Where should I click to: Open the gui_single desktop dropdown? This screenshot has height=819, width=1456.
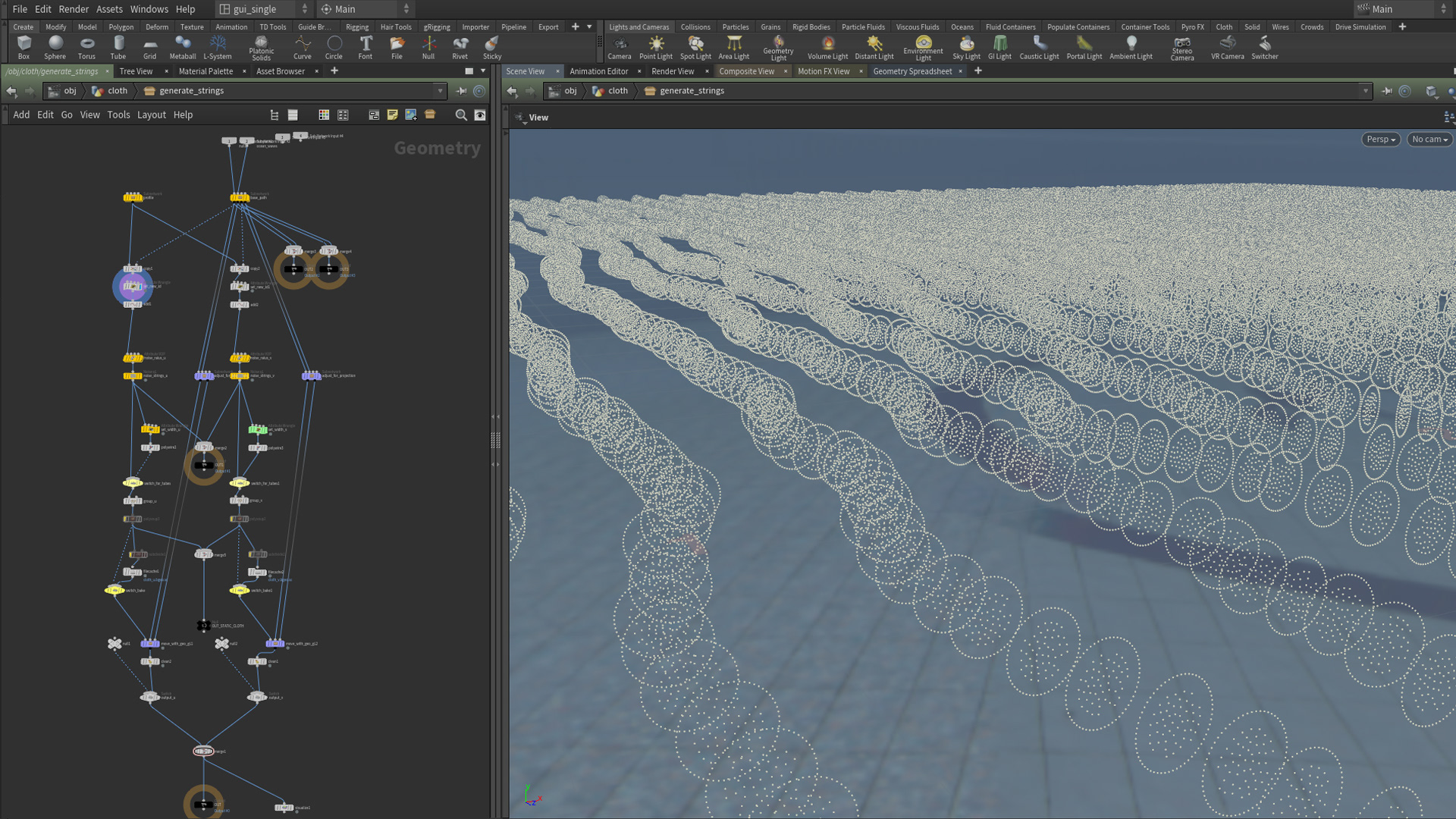click(x=263, y=9)
